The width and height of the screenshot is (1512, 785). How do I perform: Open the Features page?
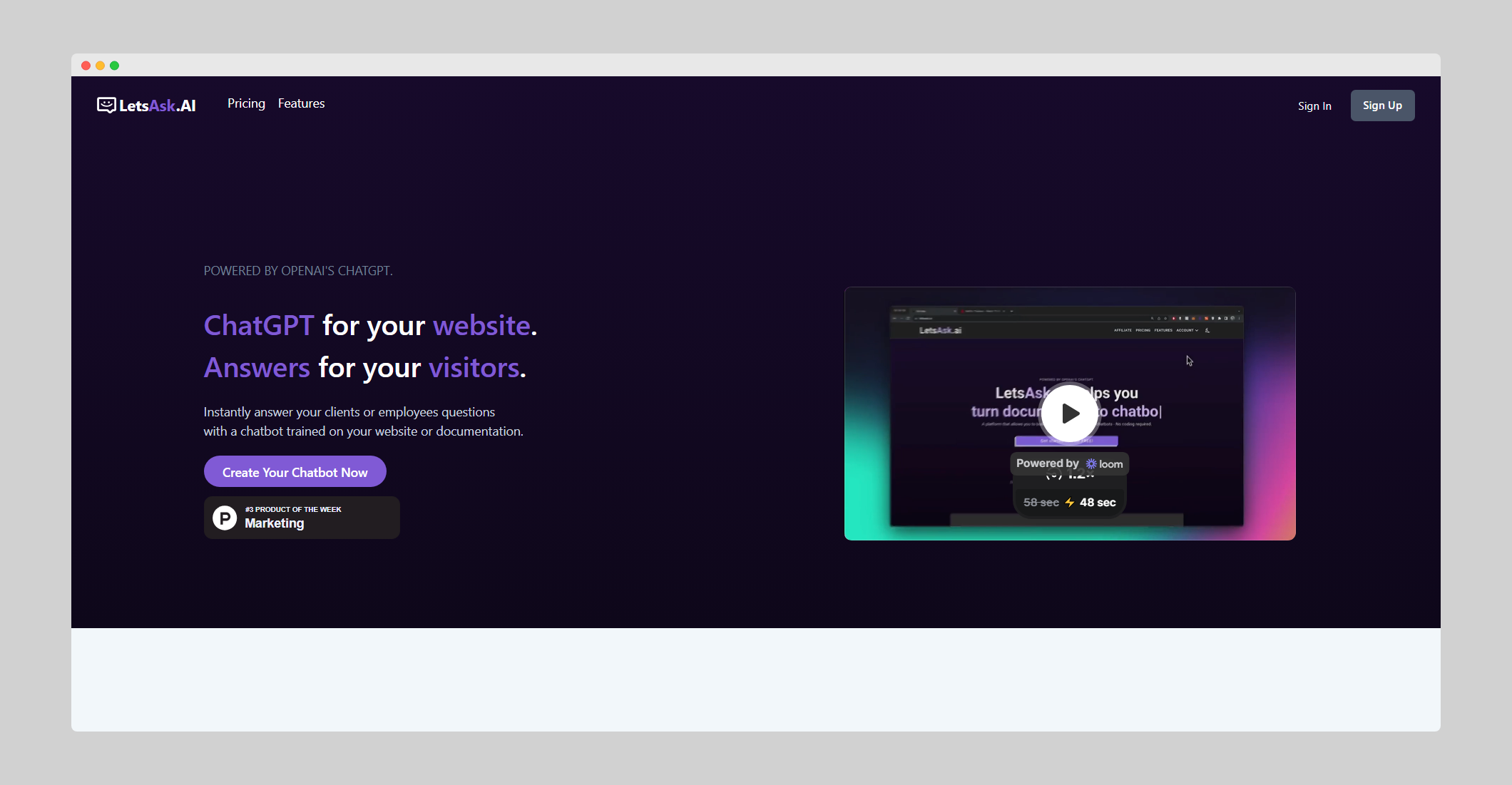[301, 103]
